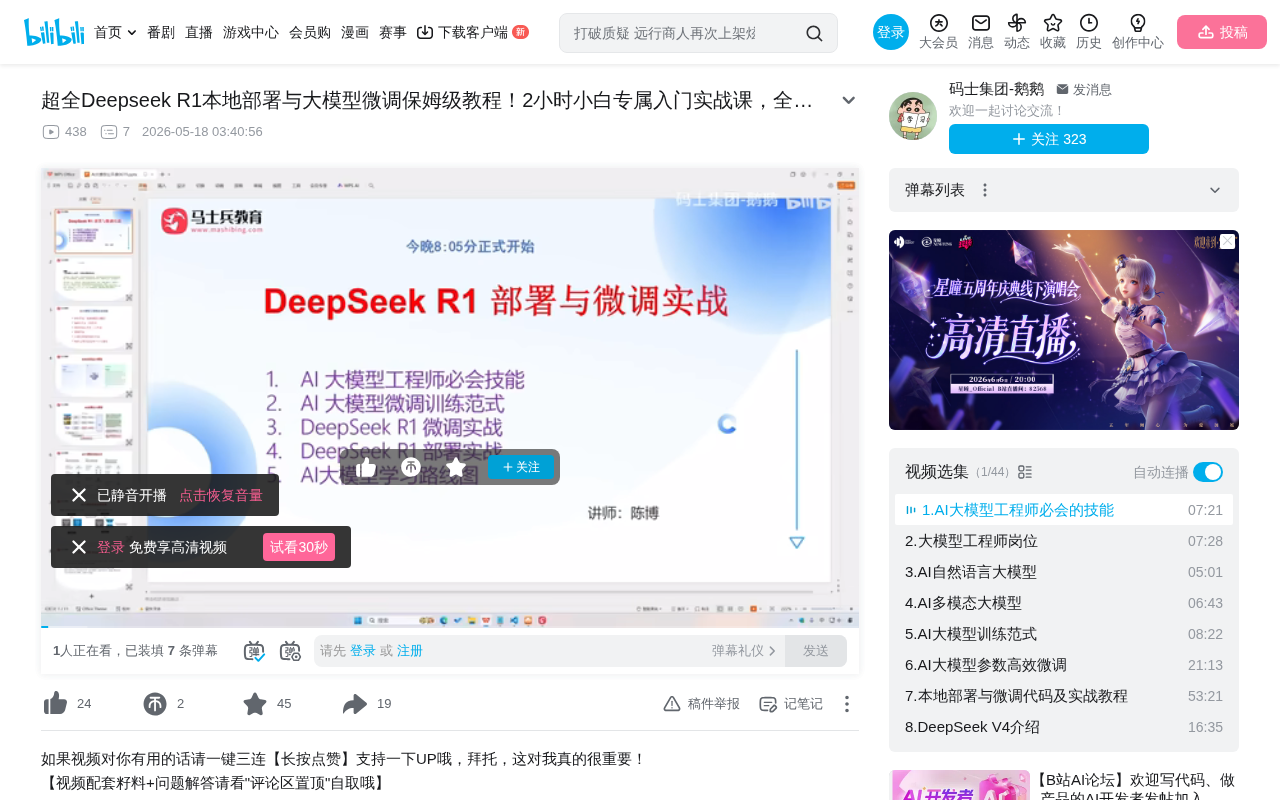The height and width of the screenshot is (800, 1280).
Task: Expand the video title chevron
Action: tap(848, 100)
